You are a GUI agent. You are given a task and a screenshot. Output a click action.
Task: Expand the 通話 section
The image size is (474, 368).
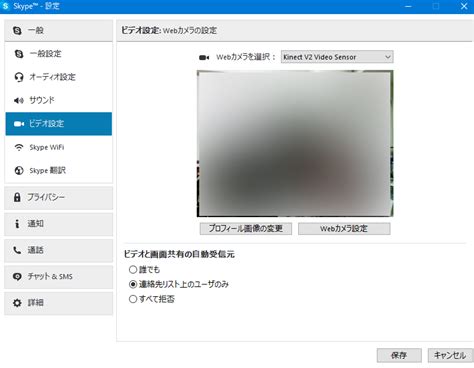59,250
